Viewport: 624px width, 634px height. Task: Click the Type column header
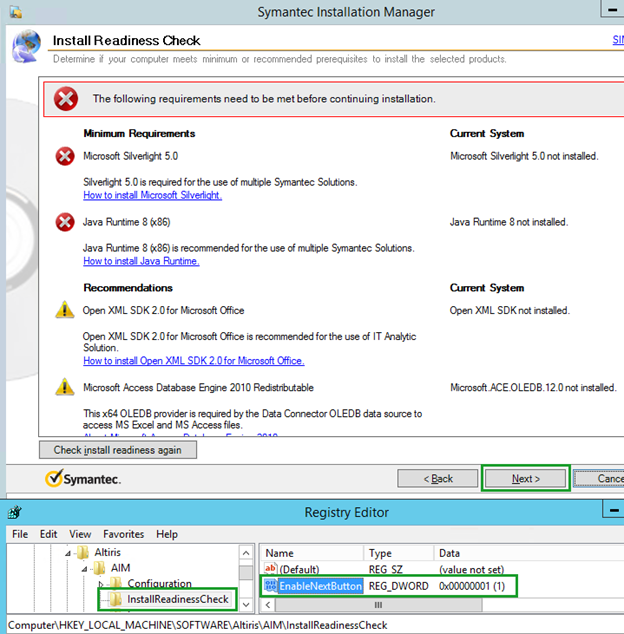point(399,553)
